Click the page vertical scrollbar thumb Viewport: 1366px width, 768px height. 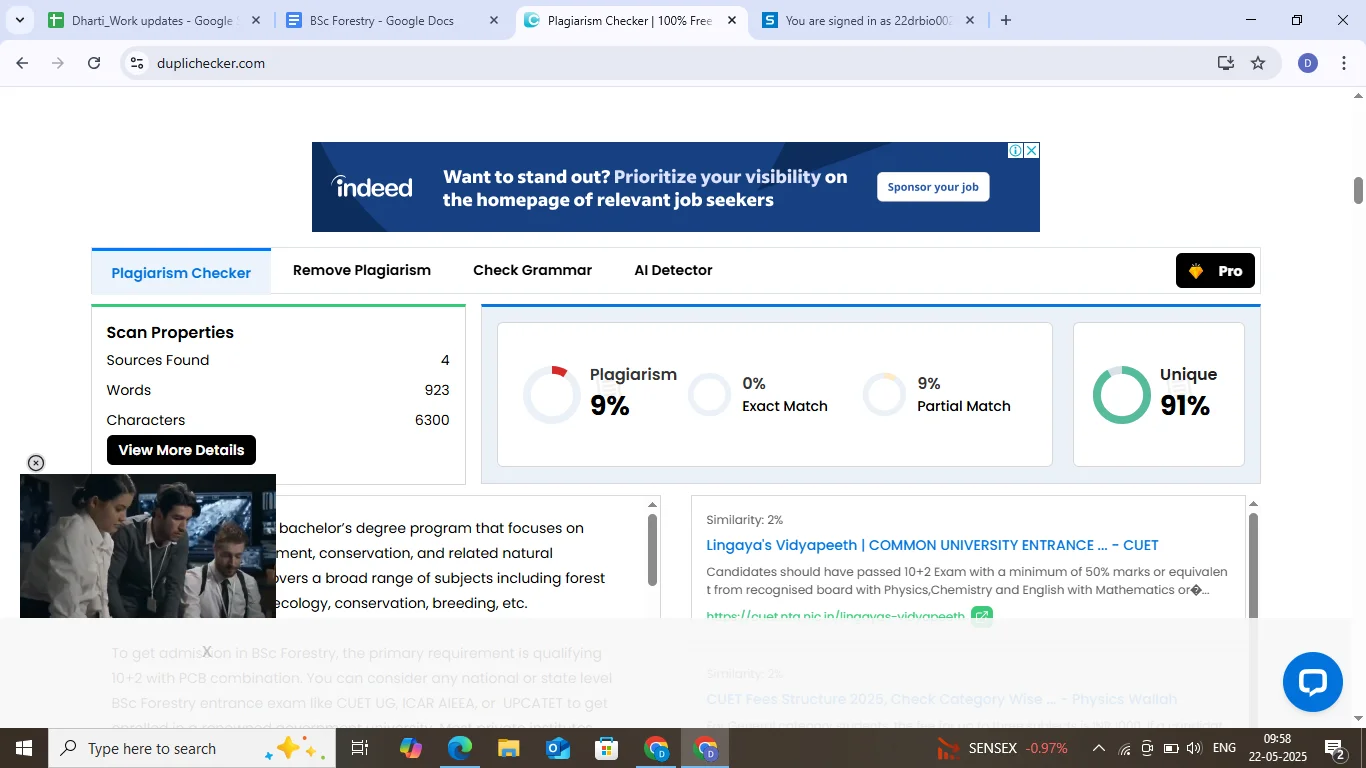[x=1358, y=190]
